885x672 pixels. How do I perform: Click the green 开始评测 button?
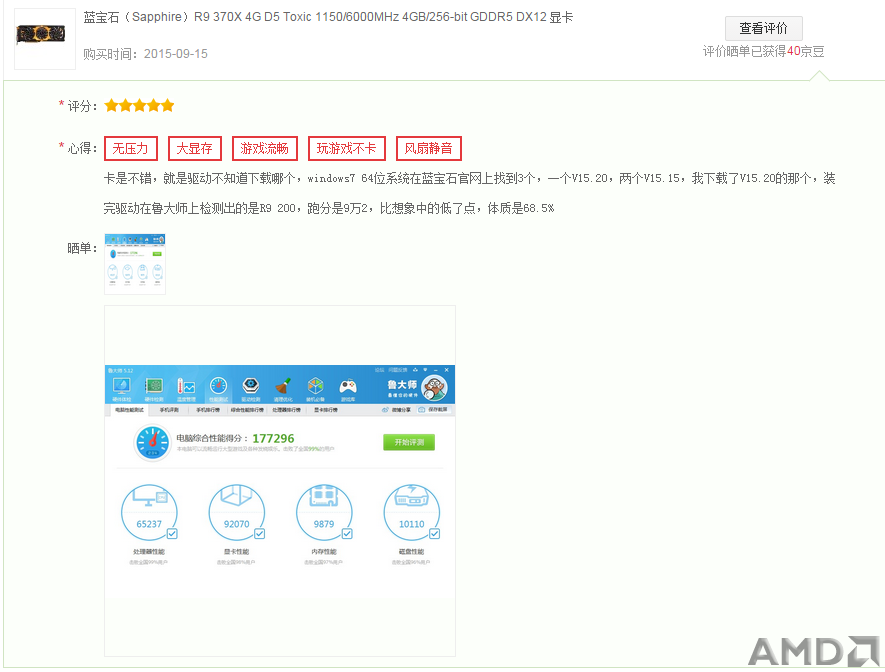point(409,442)
